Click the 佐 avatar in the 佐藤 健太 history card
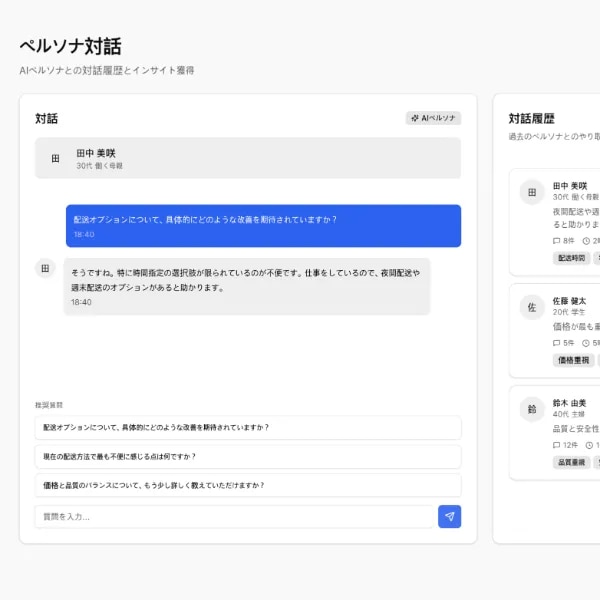 (532, 307)
